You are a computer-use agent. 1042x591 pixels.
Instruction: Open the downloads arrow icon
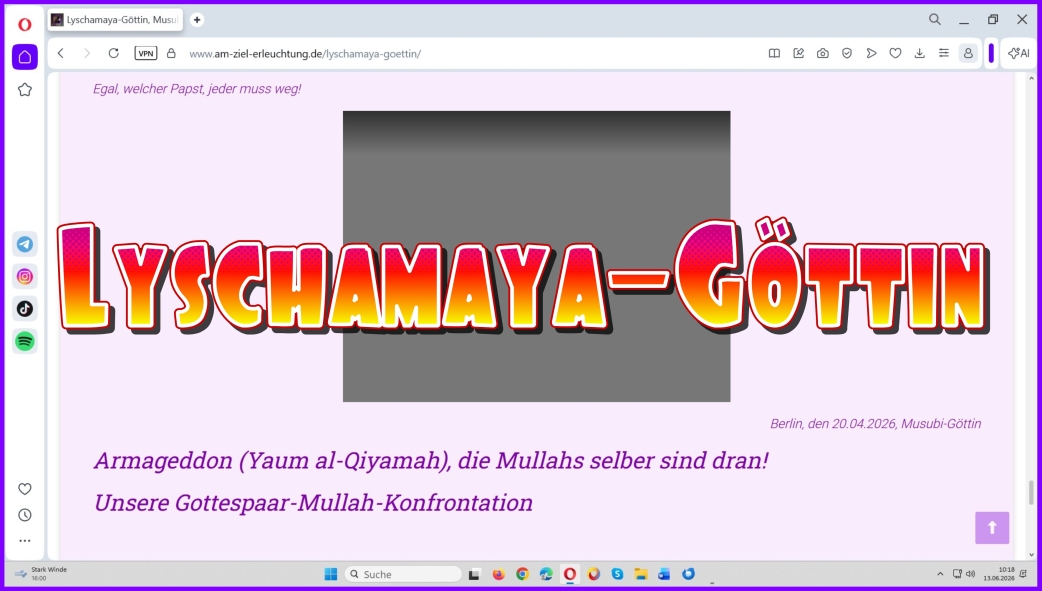pyautogui.click(x=920, y=54)
